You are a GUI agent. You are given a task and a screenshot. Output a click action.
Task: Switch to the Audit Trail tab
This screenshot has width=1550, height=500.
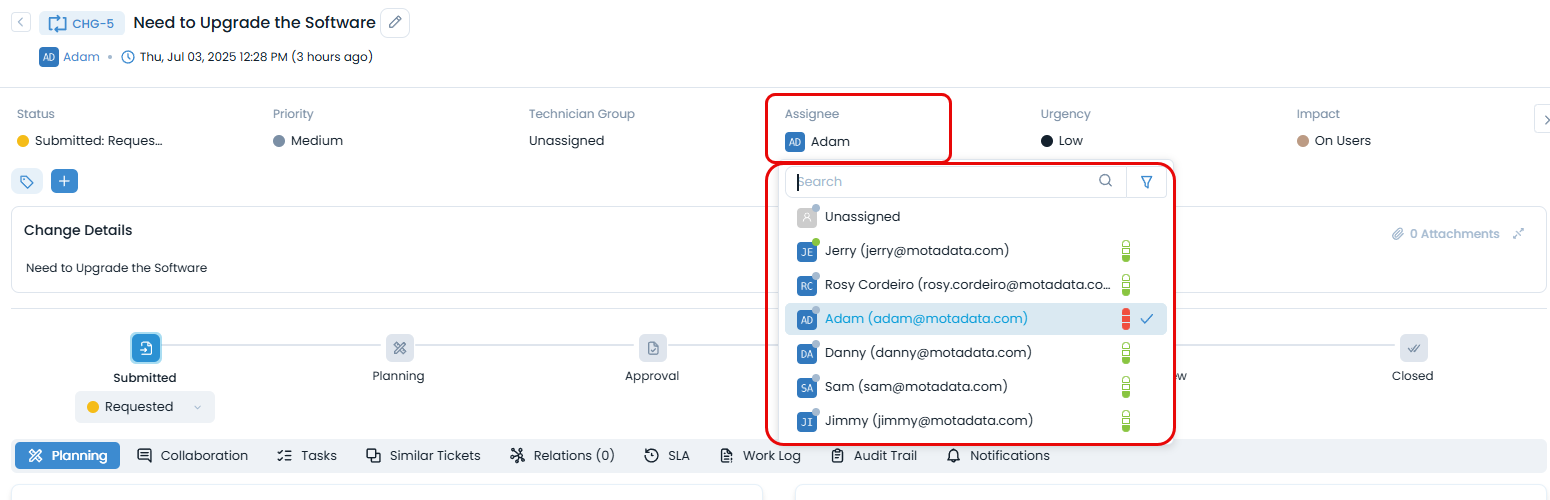pyautogui.click(x=874, y=456)
